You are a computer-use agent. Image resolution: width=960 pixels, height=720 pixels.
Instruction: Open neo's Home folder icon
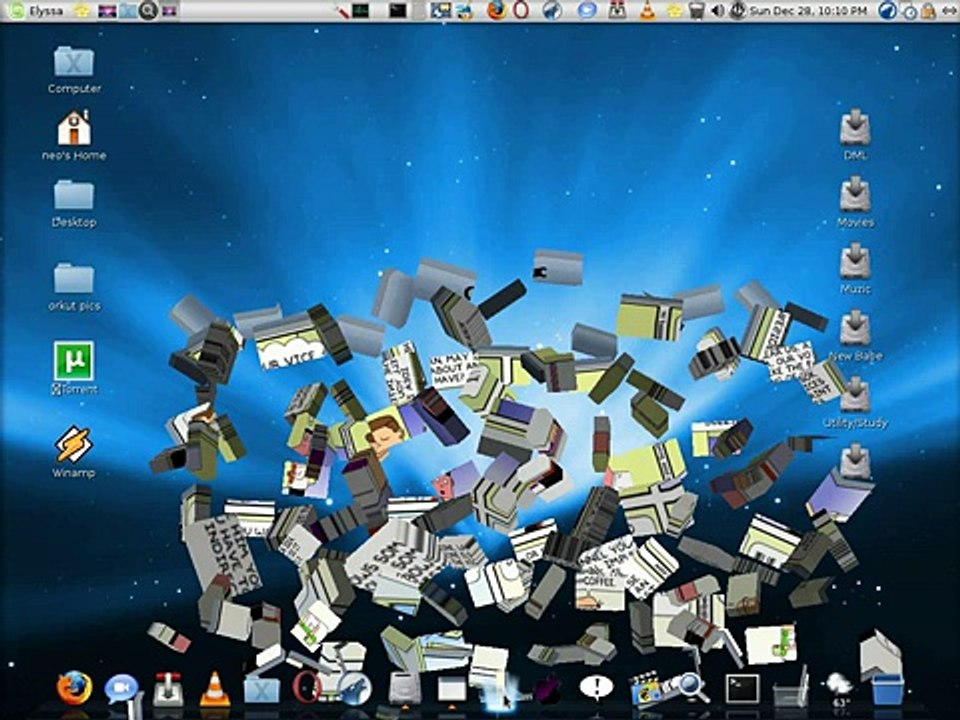click(74, 135)
